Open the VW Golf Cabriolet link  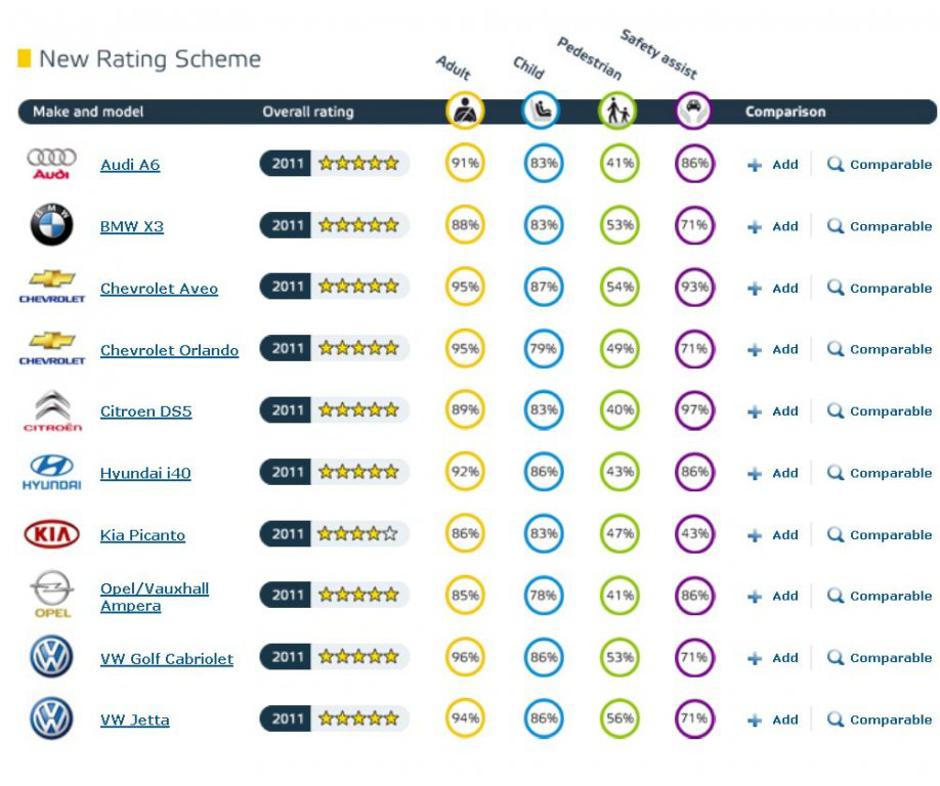[166, 659]
